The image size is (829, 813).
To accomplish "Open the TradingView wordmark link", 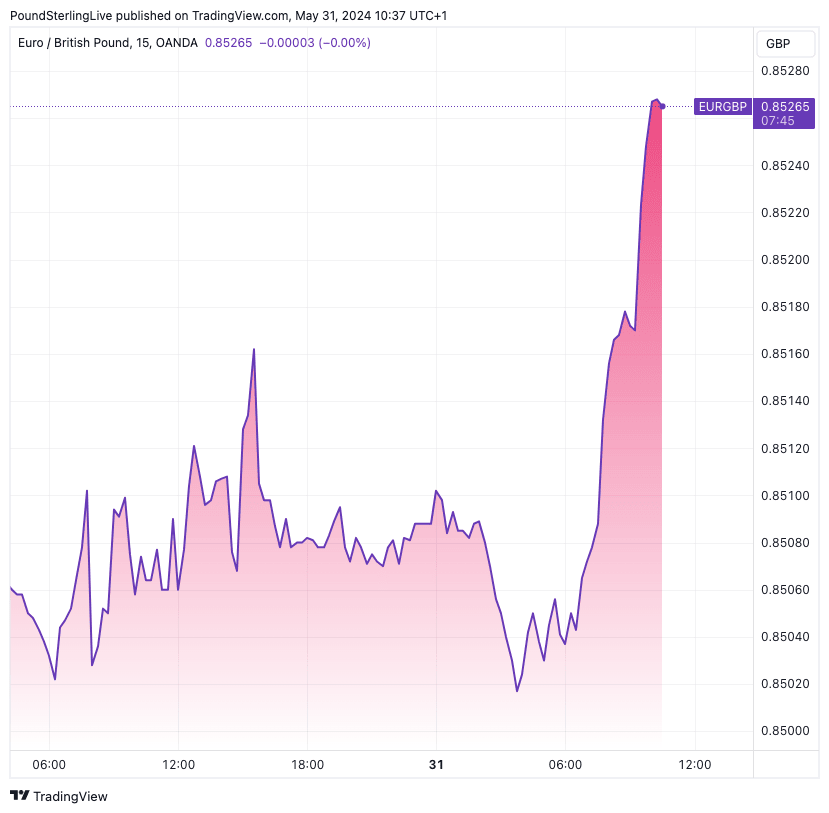I will click(70, 797).
